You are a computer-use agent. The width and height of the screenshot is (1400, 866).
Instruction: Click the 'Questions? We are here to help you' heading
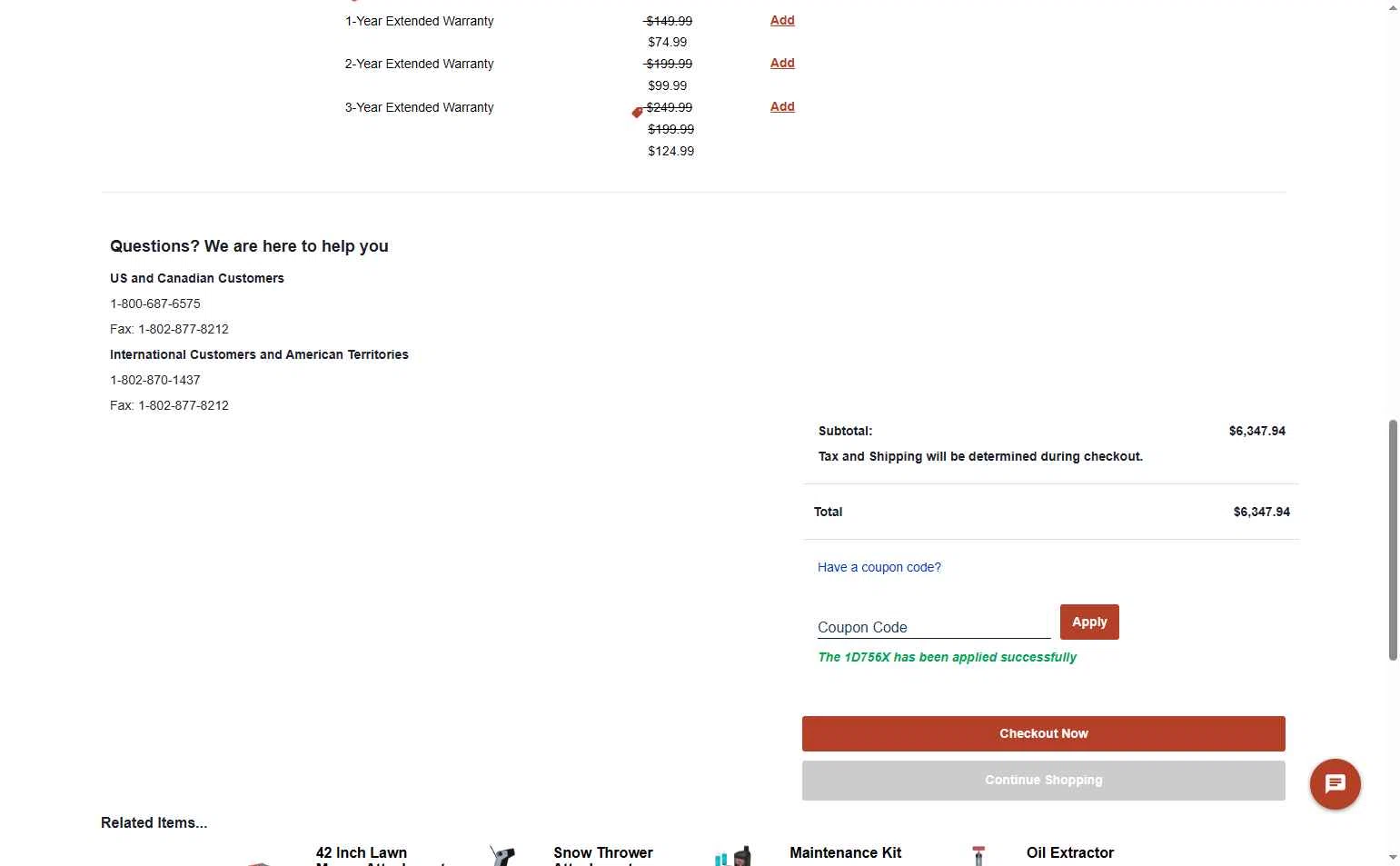[249, 246]
